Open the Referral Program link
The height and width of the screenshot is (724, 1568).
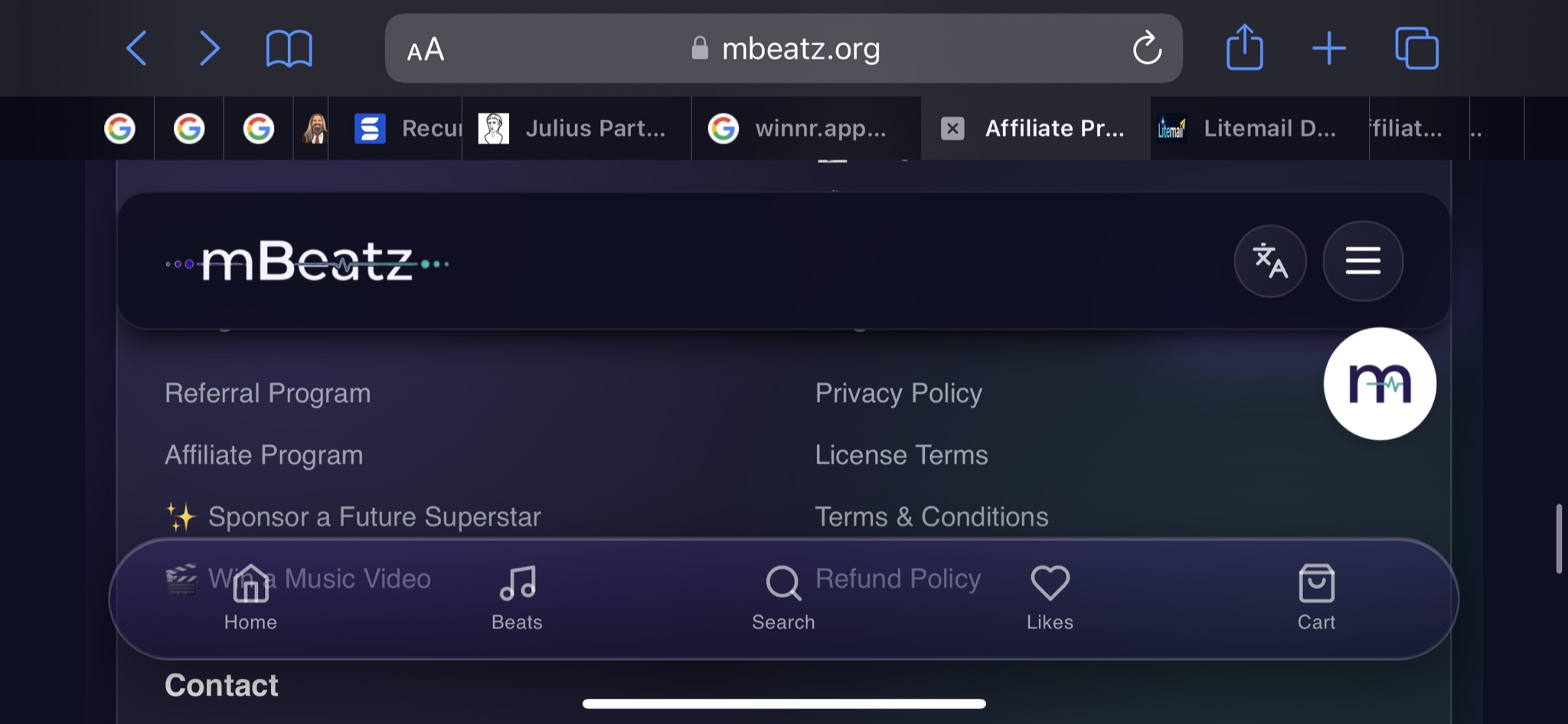pyautogui.click(x=267, y=393)
